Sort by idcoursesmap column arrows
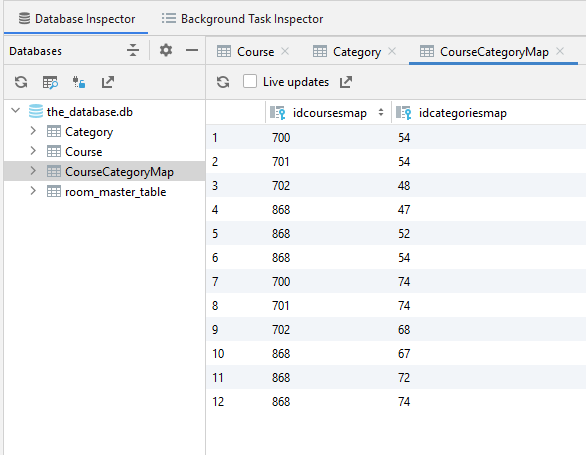This screenshot has width=586, height=455. tap(381, 112)
